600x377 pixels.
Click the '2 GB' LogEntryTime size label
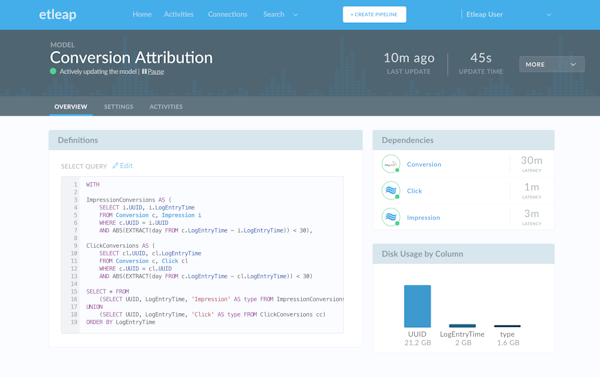tap(463, 343)
